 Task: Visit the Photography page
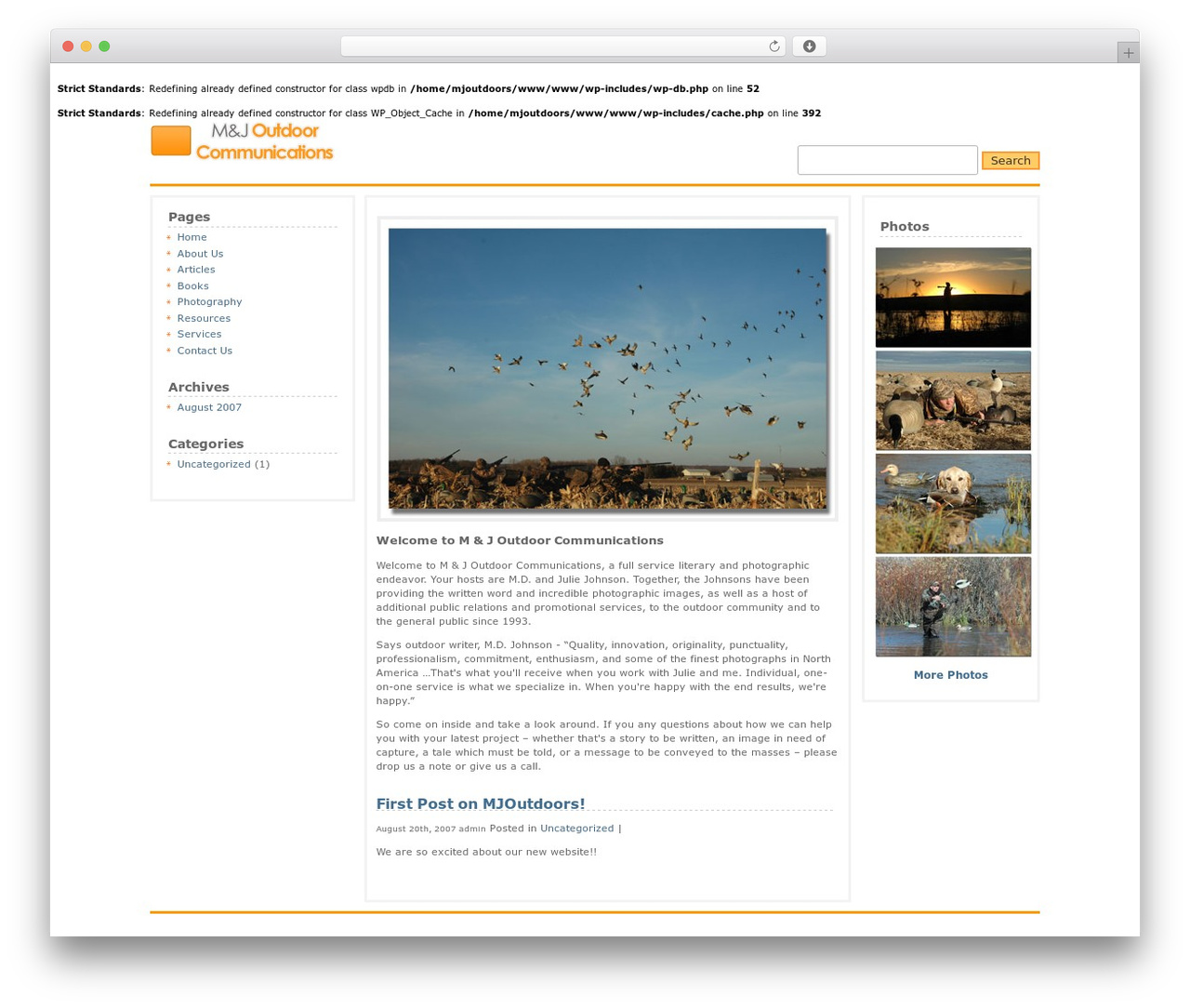[x=209, y=302]
